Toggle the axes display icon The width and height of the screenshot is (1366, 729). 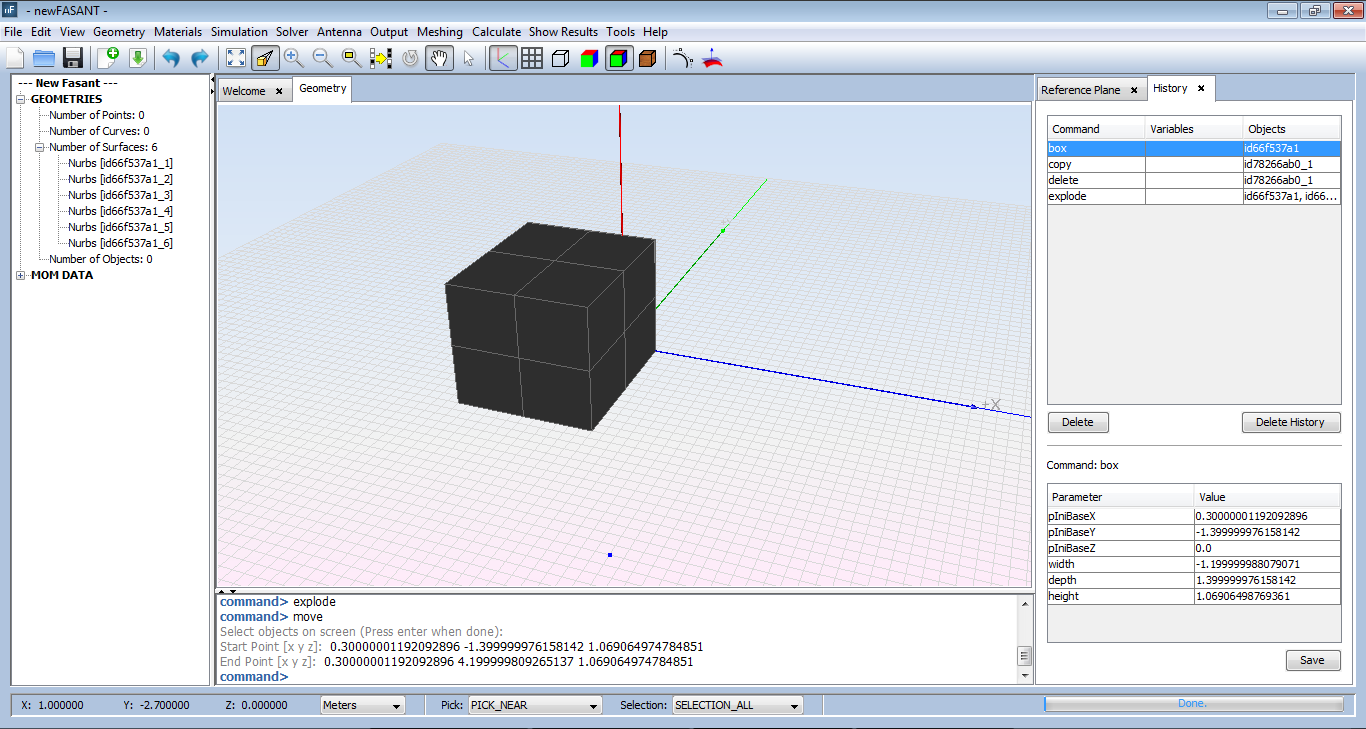pyautogui.click(x=503, y=58)
